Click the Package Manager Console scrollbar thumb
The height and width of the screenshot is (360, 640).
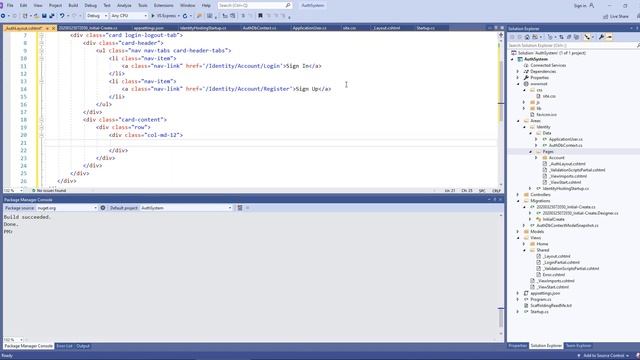pyautogui.click(x=501, y=318)
